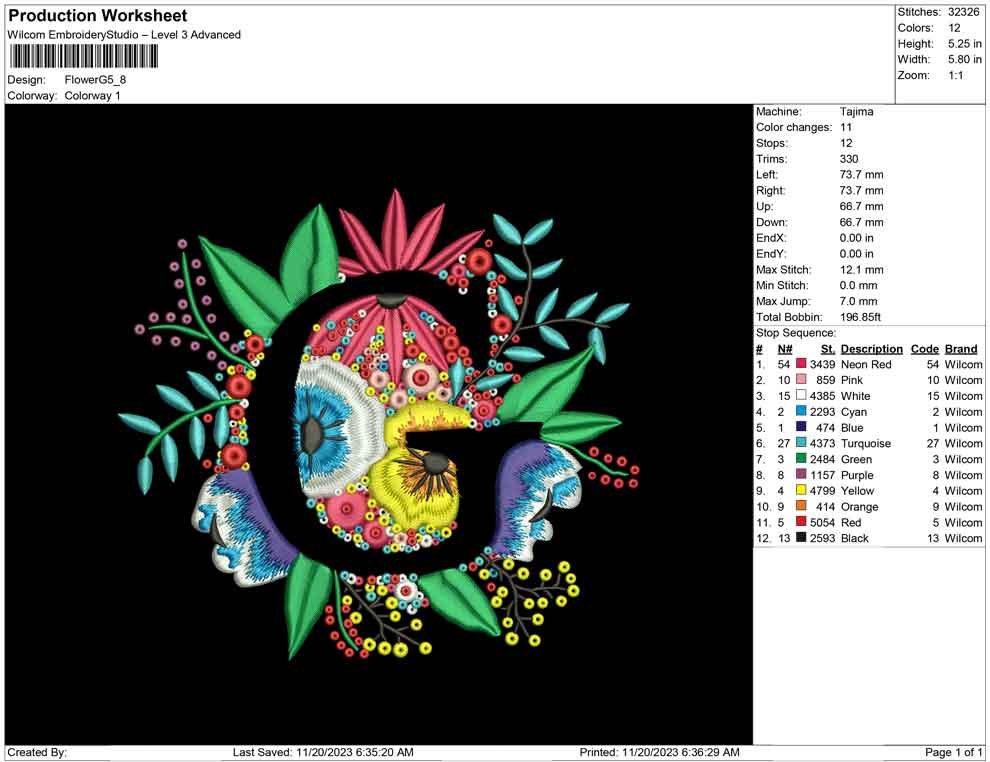Image resolution: width=990 pixels, height=762 pixels.
Task: Click the Colors value '12' in header
Action: pyautogui.click(x=954, y=28)
